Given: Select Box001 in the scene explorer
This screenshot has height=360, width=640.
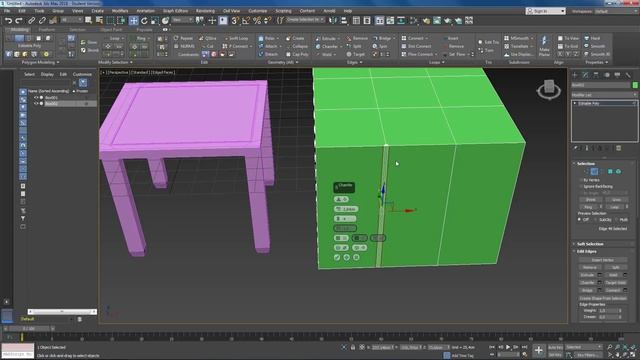Looking at the screenshot, I should tap(52, 98).
